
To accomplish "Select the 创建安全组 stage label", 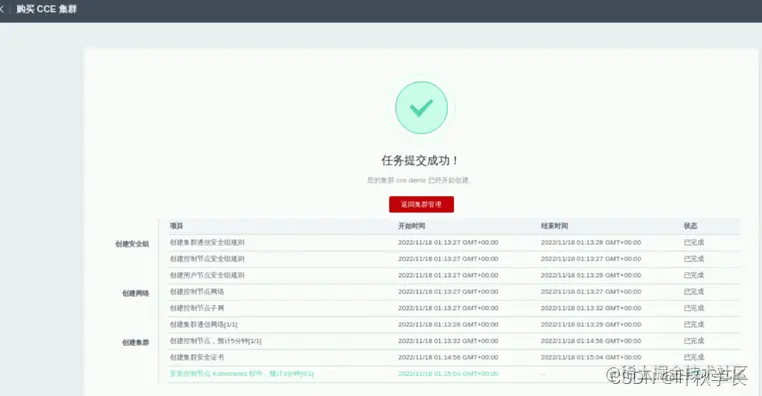I will pyautogui.click(x=132, y=244).
